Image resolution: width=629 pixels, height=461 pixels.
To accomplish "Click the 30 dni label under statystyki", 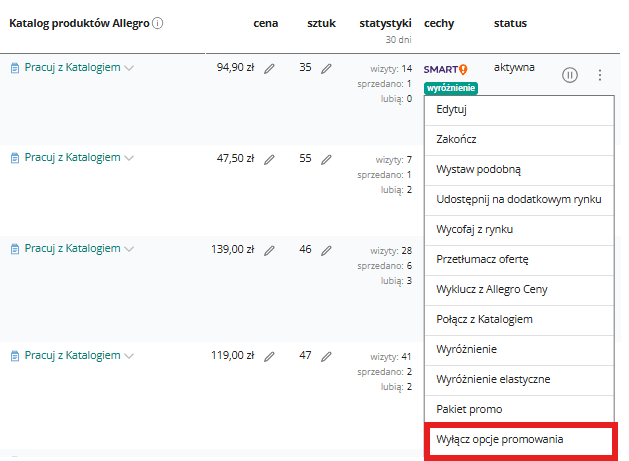I will click(398, 40).
